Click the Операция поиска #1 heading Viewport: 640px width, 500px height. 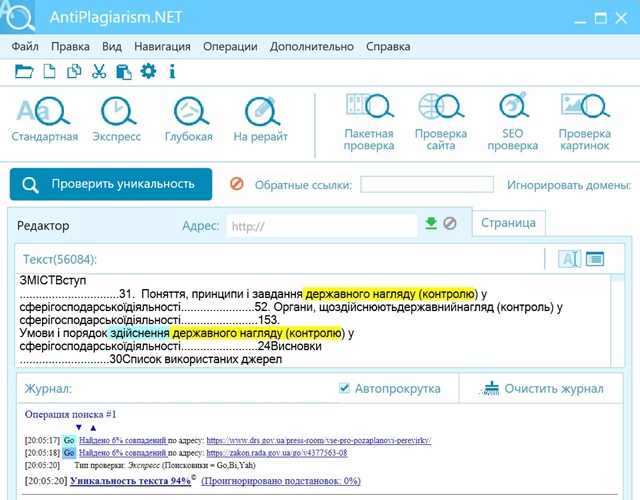point(70,414)
